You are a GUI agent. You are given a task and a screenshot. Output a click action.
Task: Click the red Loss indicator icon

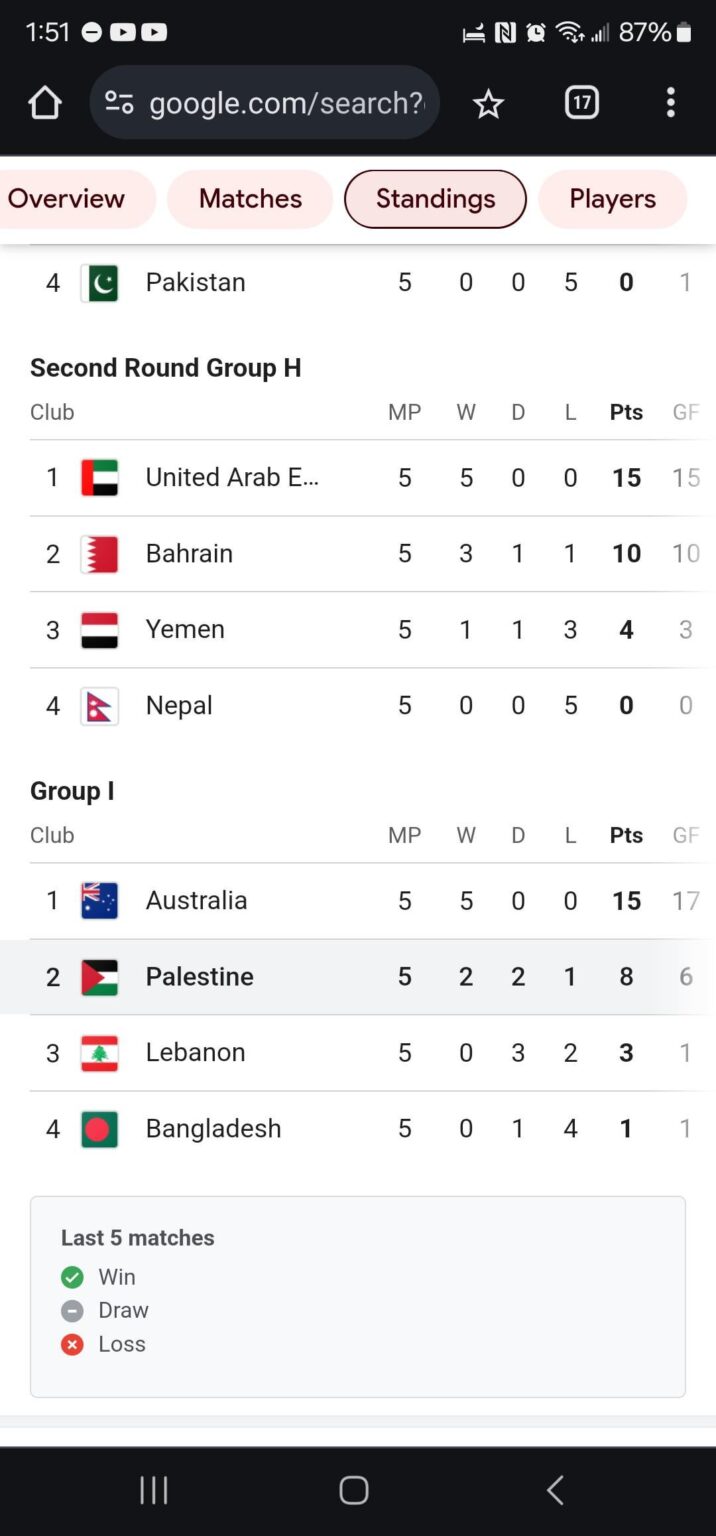[71, 1344]
